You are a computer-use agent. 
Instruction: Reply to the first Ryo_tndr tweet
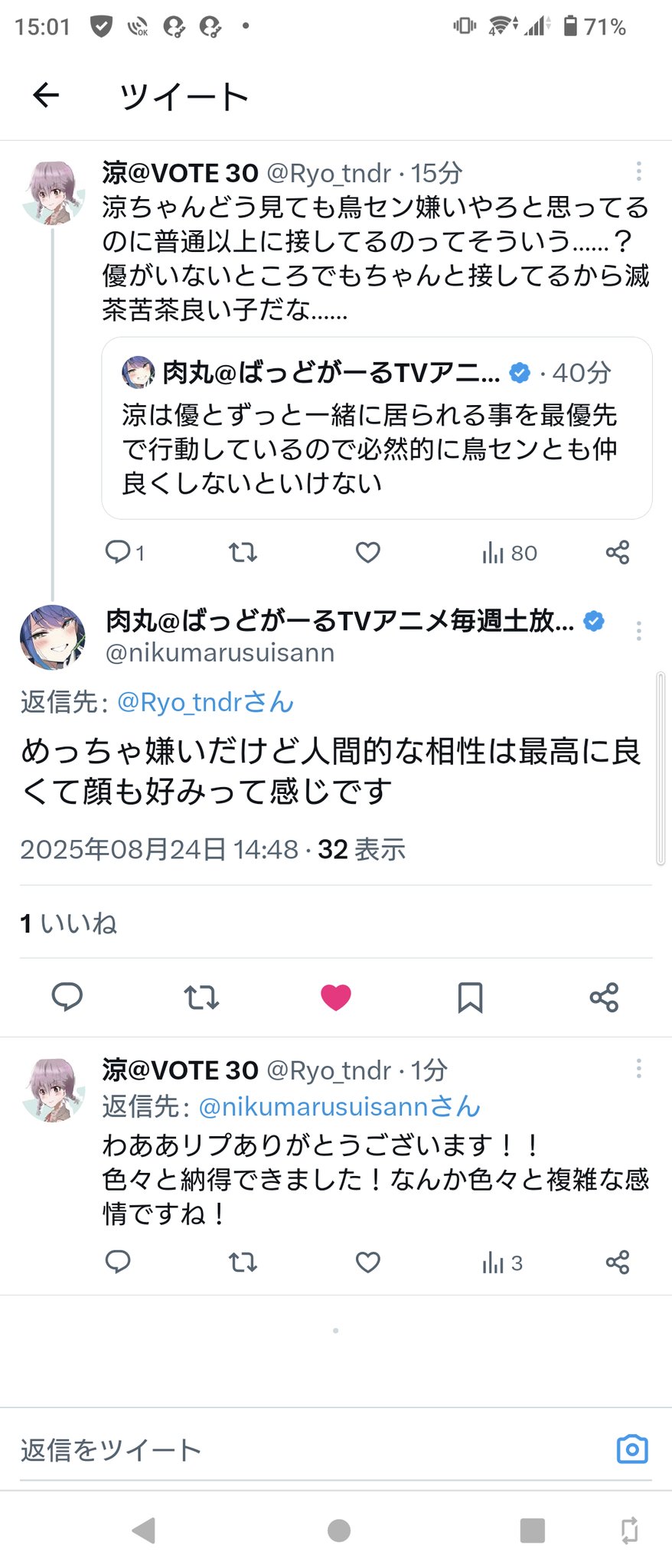click(119, 552)
